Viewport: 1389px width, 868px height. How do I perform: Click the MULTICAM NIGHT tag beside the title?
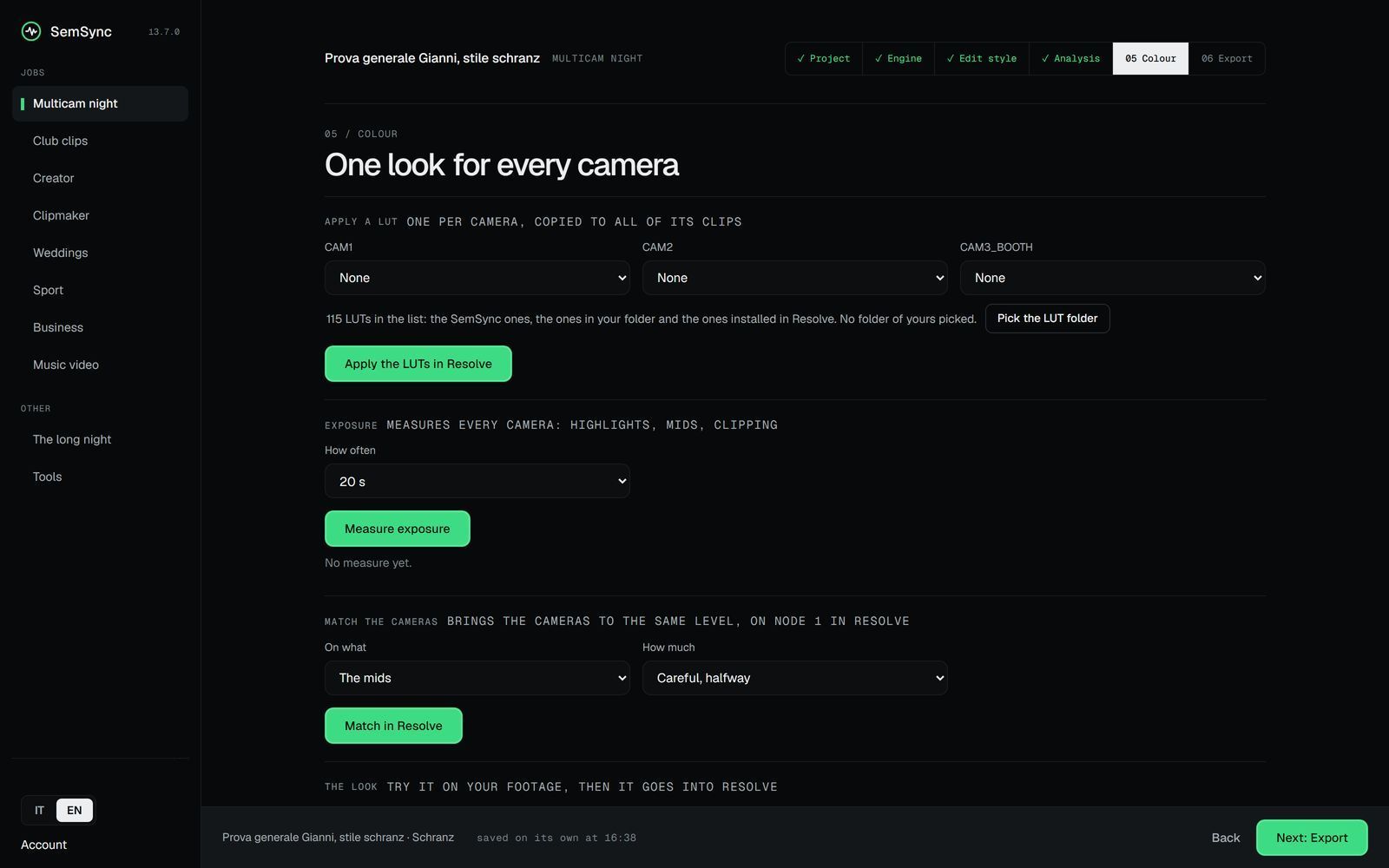(597, 58)
